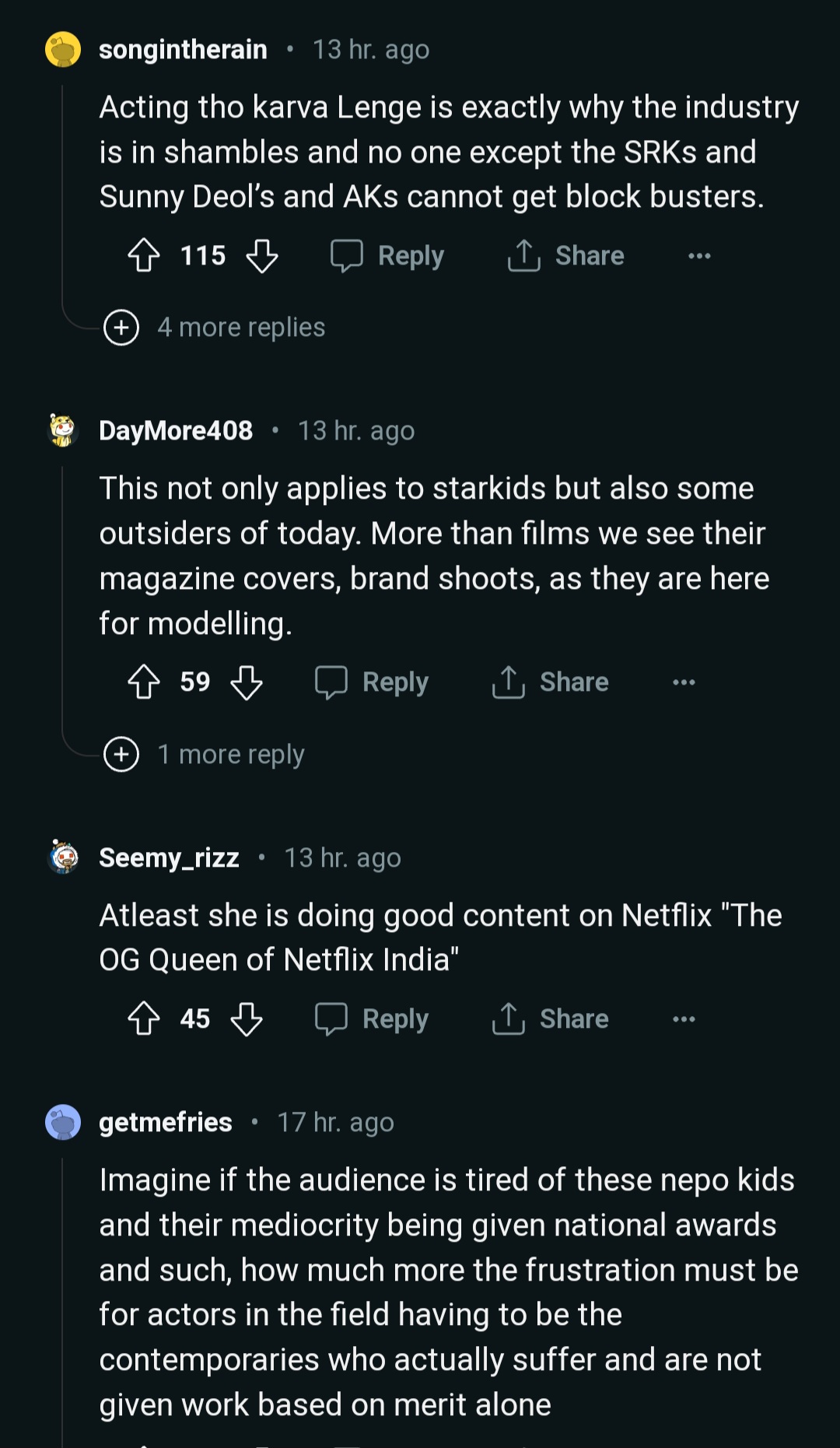840x1448 pixels.
Task: Upvote Seemy_rizz's Netflix comment
Action: 144,1019
